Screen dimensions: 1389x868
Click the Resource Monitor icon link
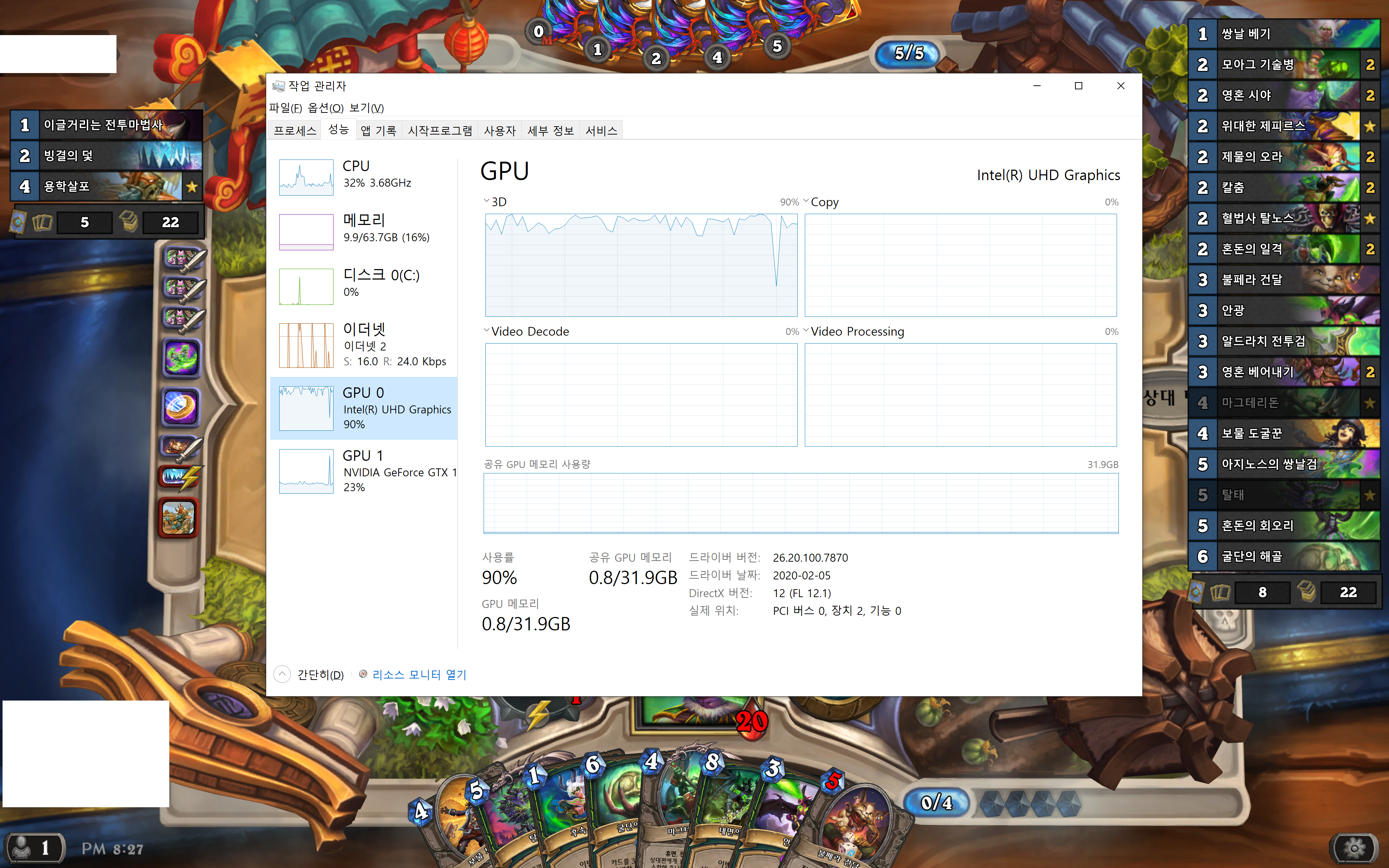click(363, 674)
